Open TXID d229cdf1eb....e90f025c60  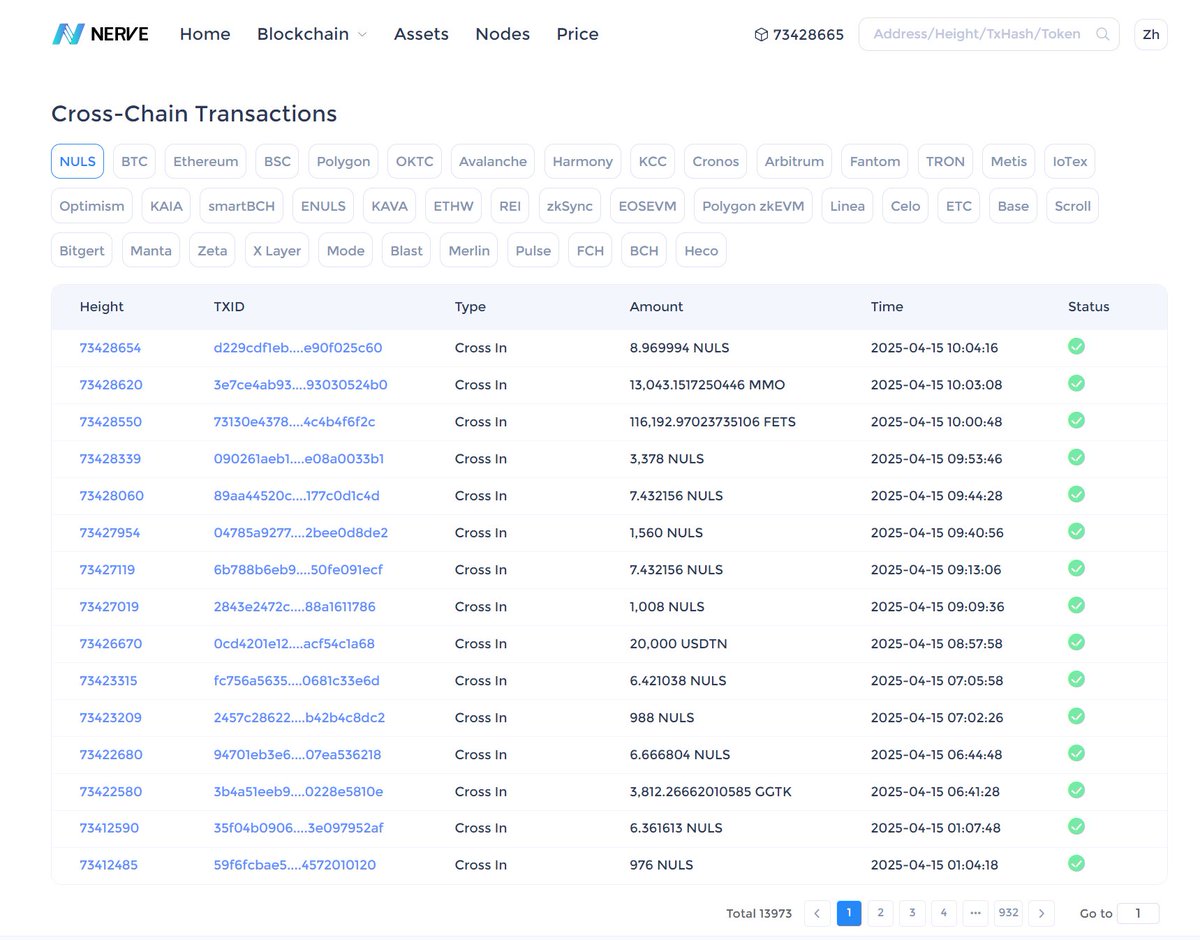(x=298, y=348)
